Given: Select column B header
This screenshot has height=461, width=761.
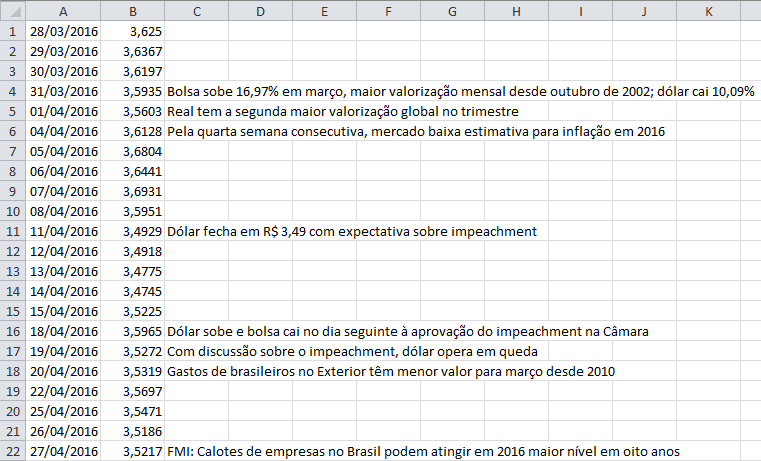Looking at the screenshot, I should tap(132, 11).
